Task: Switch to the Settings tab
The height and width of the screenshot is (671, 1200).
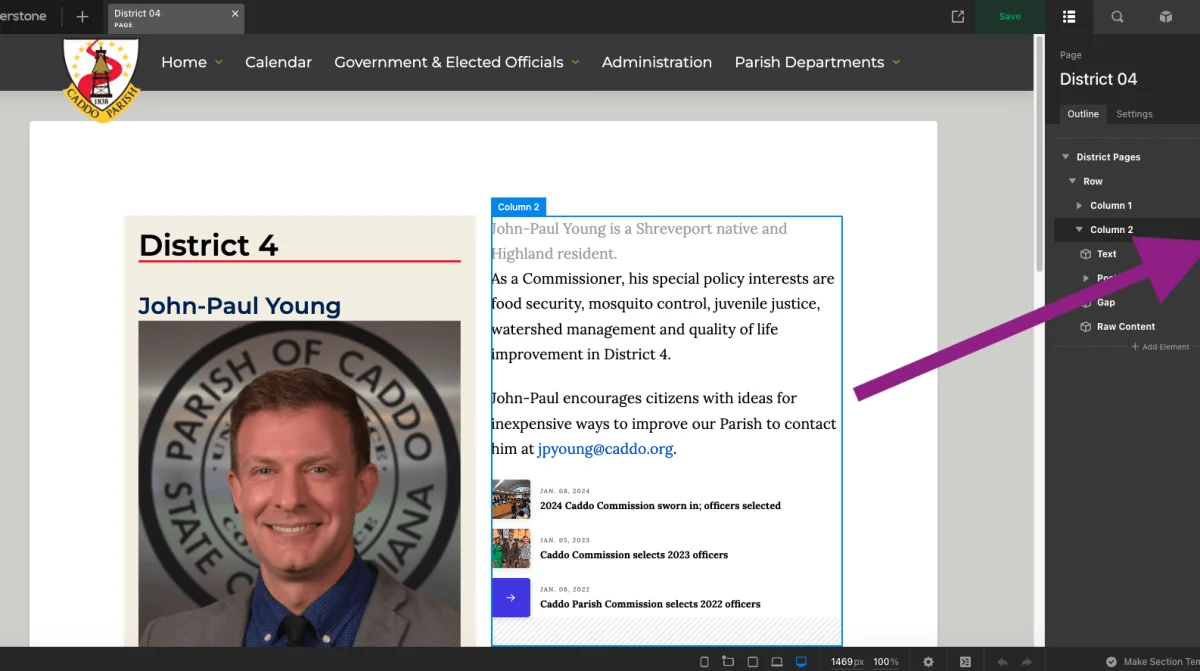Action: (x=1134, y=114)
